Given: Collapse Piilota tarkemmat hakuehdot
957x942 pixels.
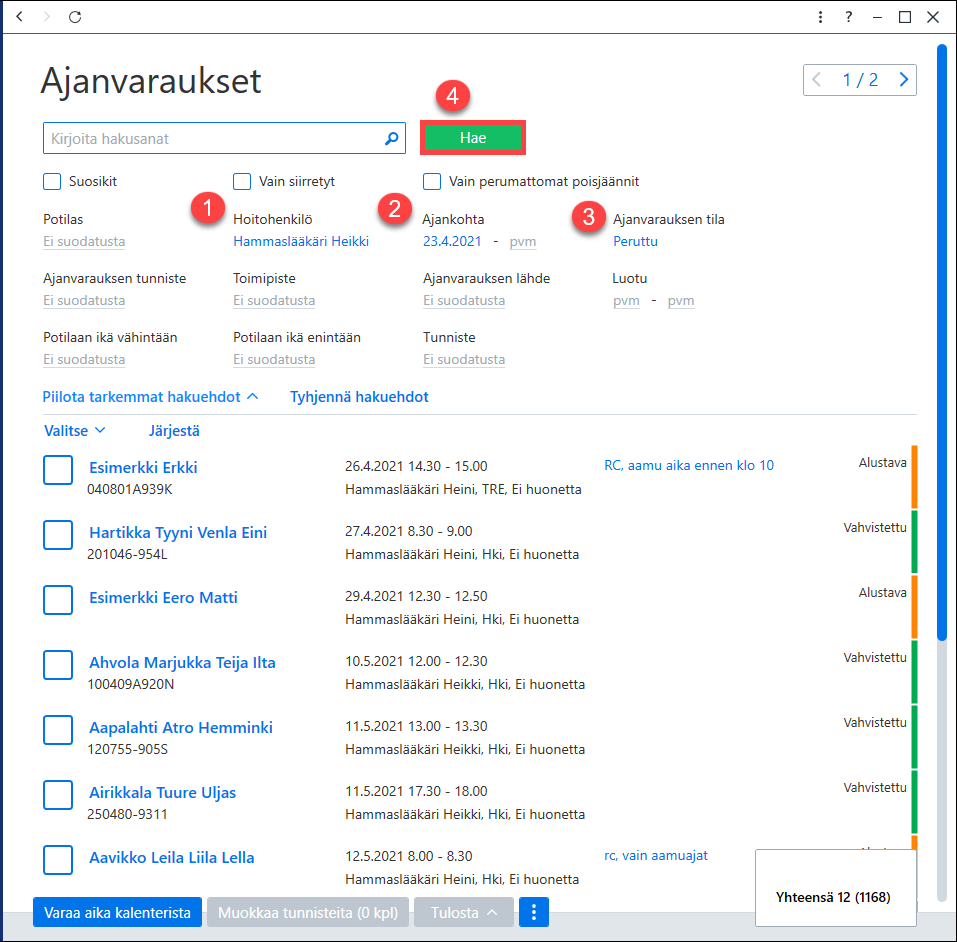Looking at the screenshot, I should (150, 397).
